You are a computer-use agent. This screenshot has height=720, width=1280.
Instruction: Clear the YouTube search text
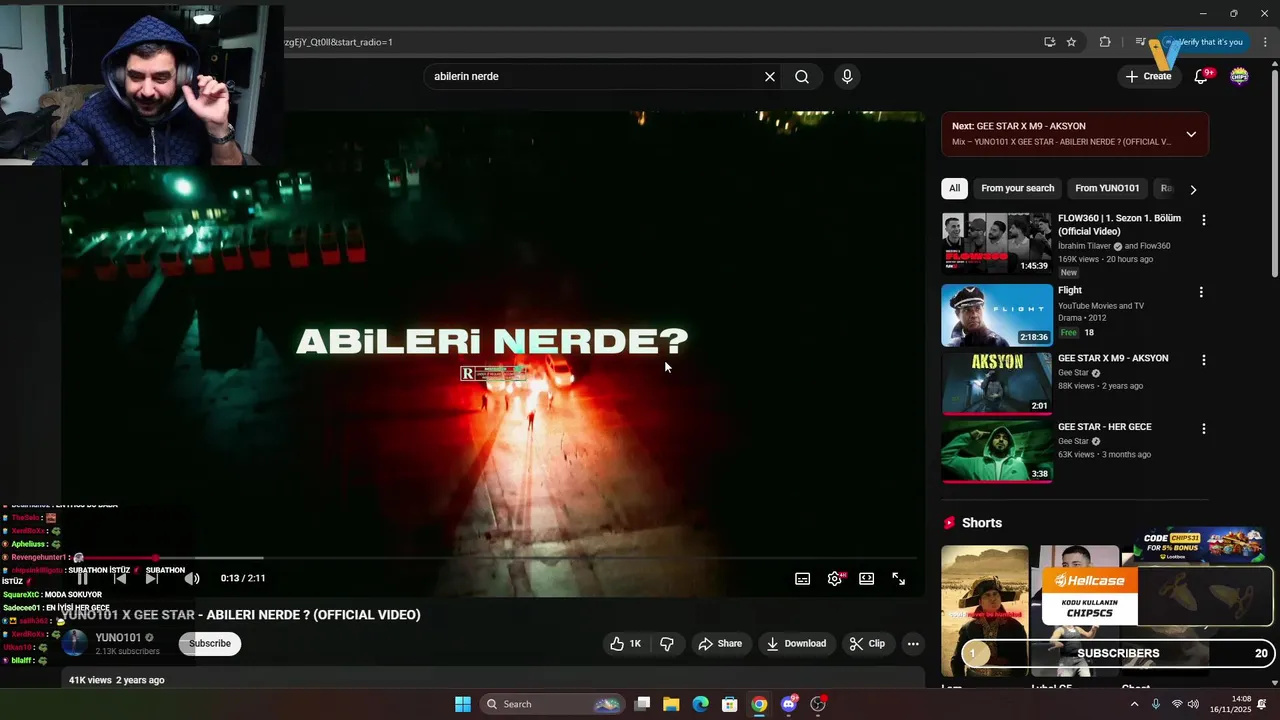pos(770,77)
